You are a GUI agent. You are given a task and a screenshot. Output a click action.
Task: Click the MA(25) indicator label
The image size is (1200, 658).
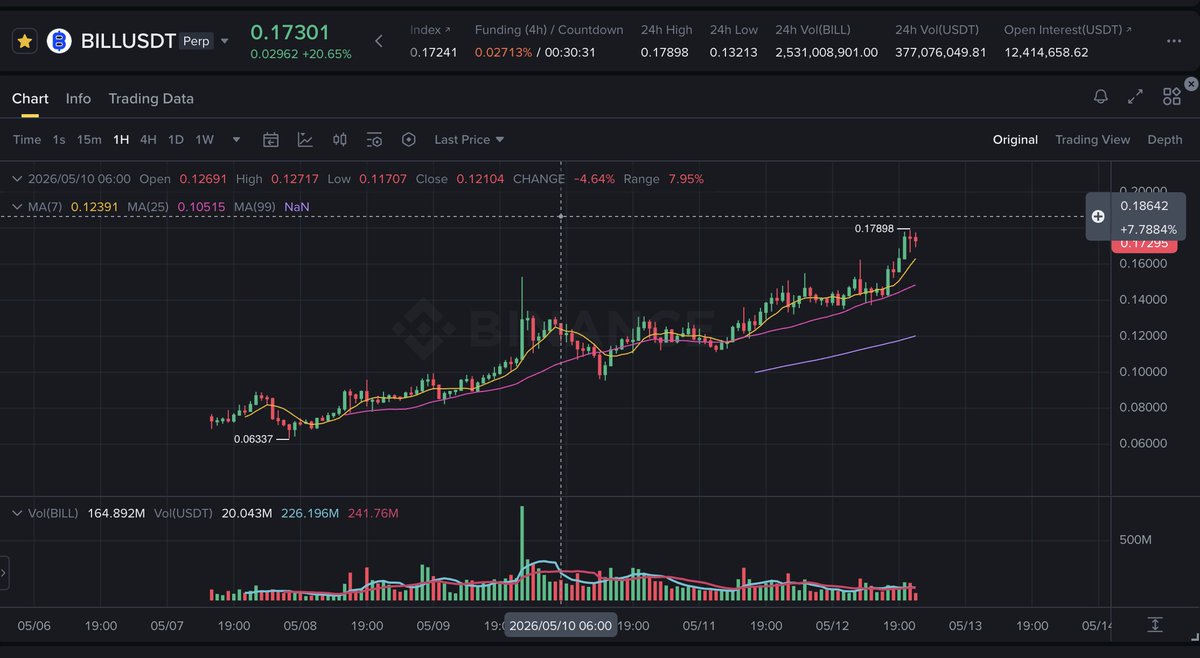click(x=148, y=206)
